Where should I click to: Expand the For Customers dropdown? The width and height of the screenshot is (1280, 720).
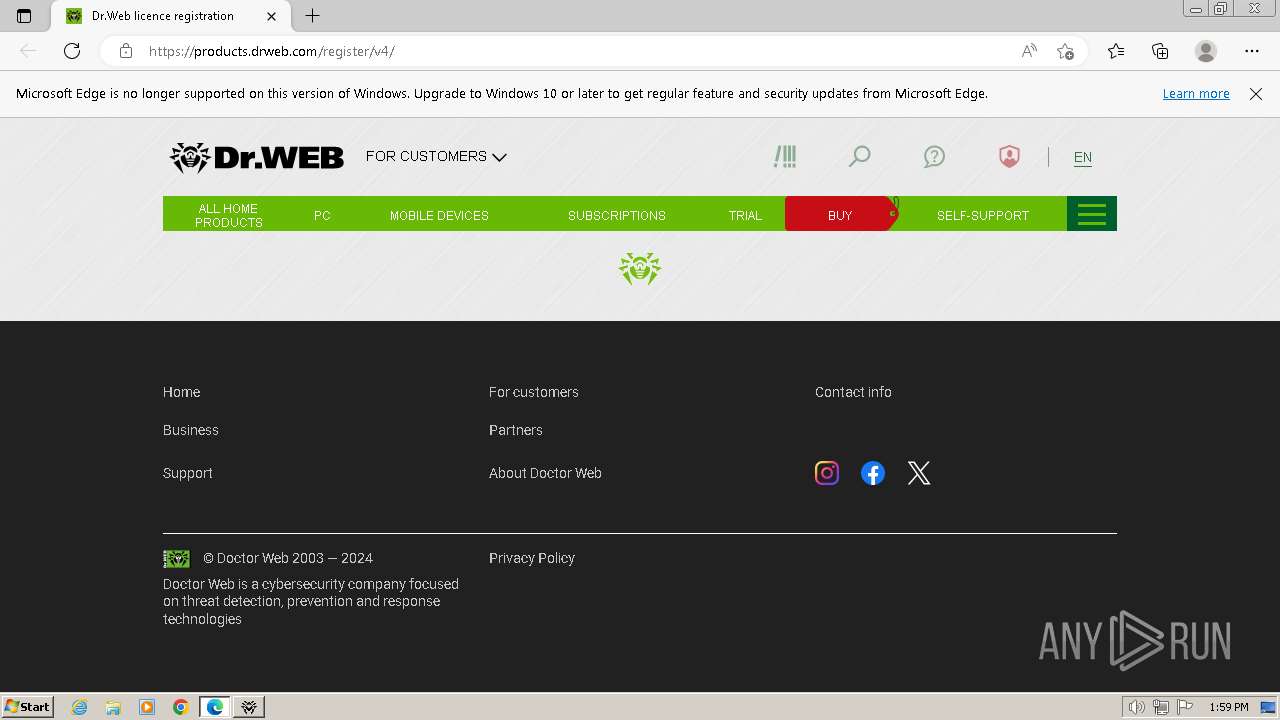[x=436, y=157]
